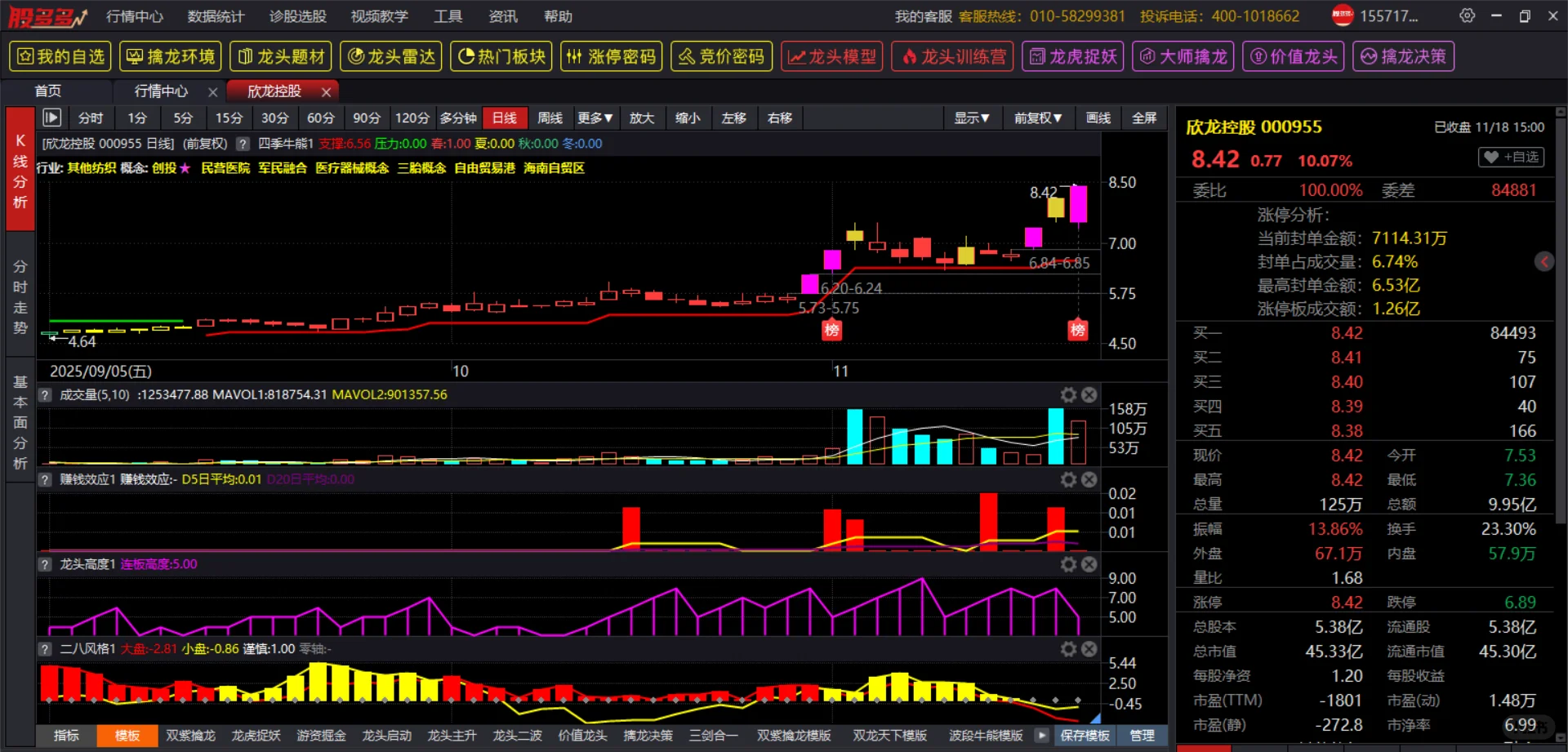Expand the 前复权 dropdown

coord(1038,118)
